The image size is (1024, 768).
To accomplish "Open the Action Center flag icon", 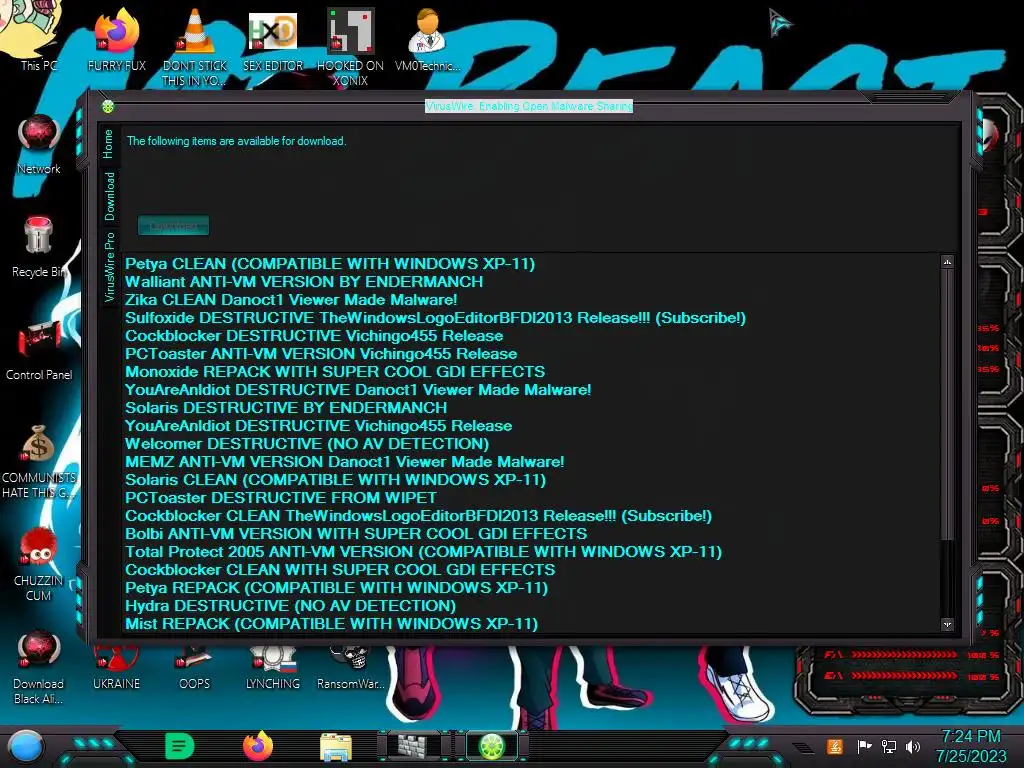I will [864, 746].
